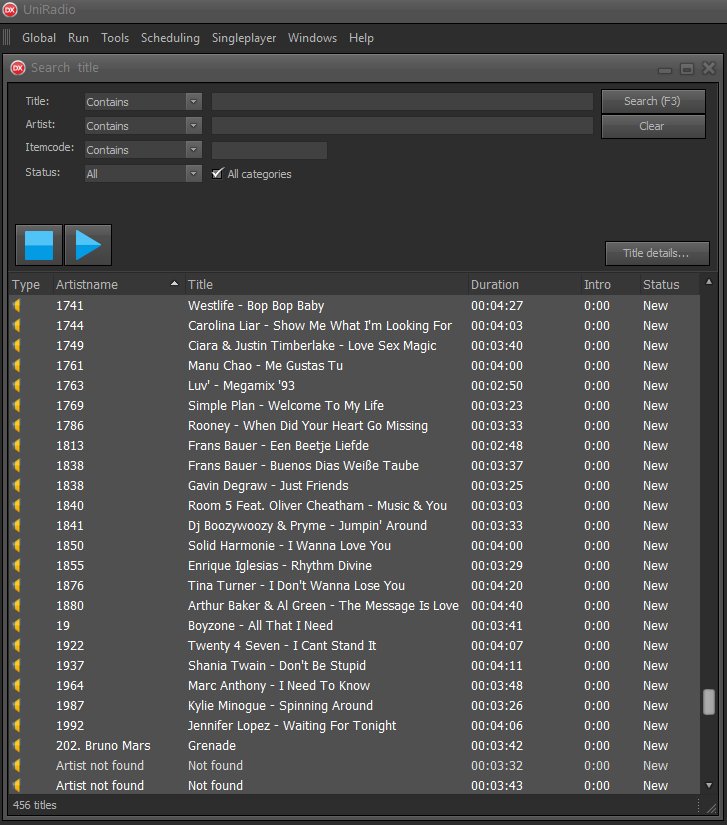This screenshot has height=825, width=727.
Task: Open the Title match type dropdown
Action: click(193, 102)
